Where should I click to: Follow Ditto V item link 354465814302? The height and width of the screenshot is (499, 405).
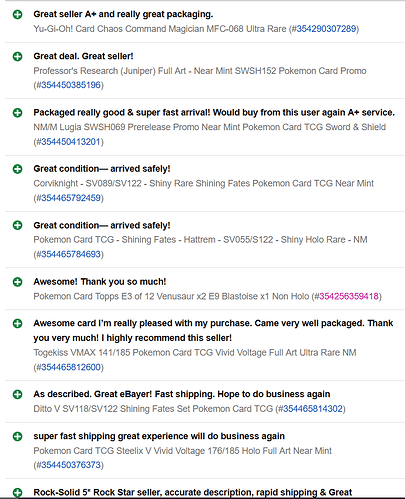313,409
